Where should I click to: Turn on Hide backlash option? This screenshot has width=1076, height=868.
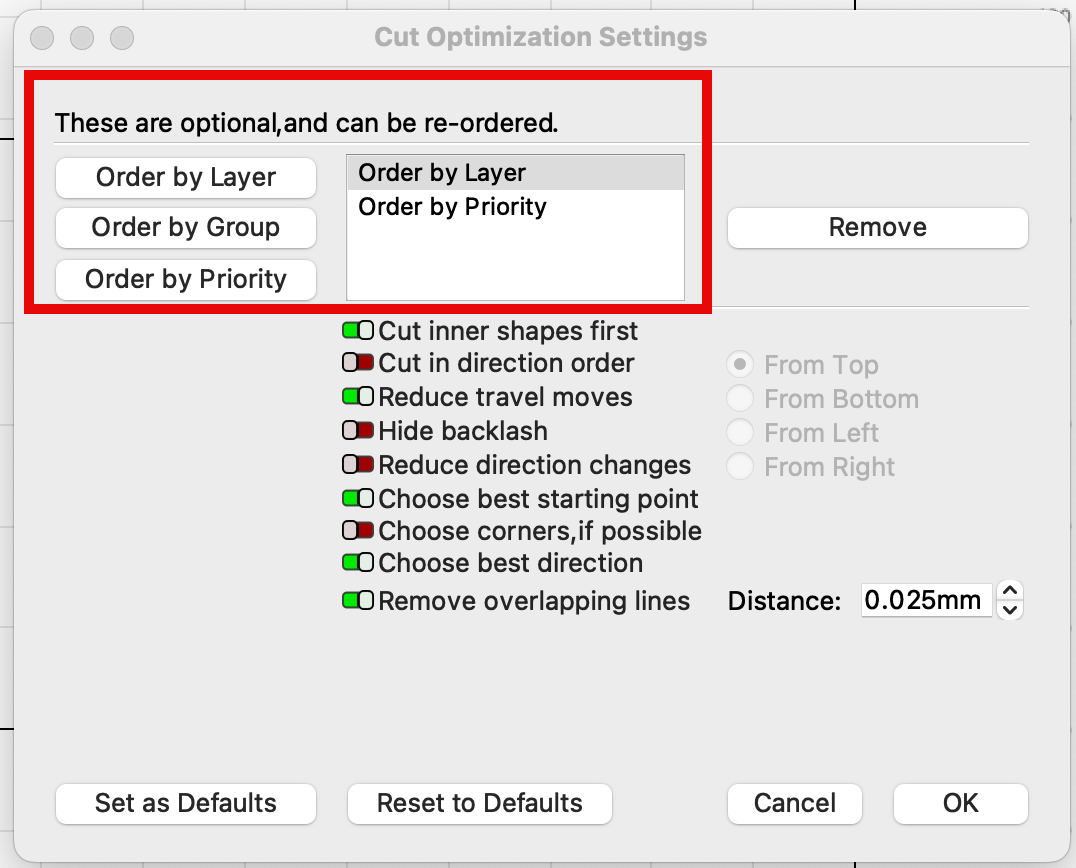pos(358,431)
